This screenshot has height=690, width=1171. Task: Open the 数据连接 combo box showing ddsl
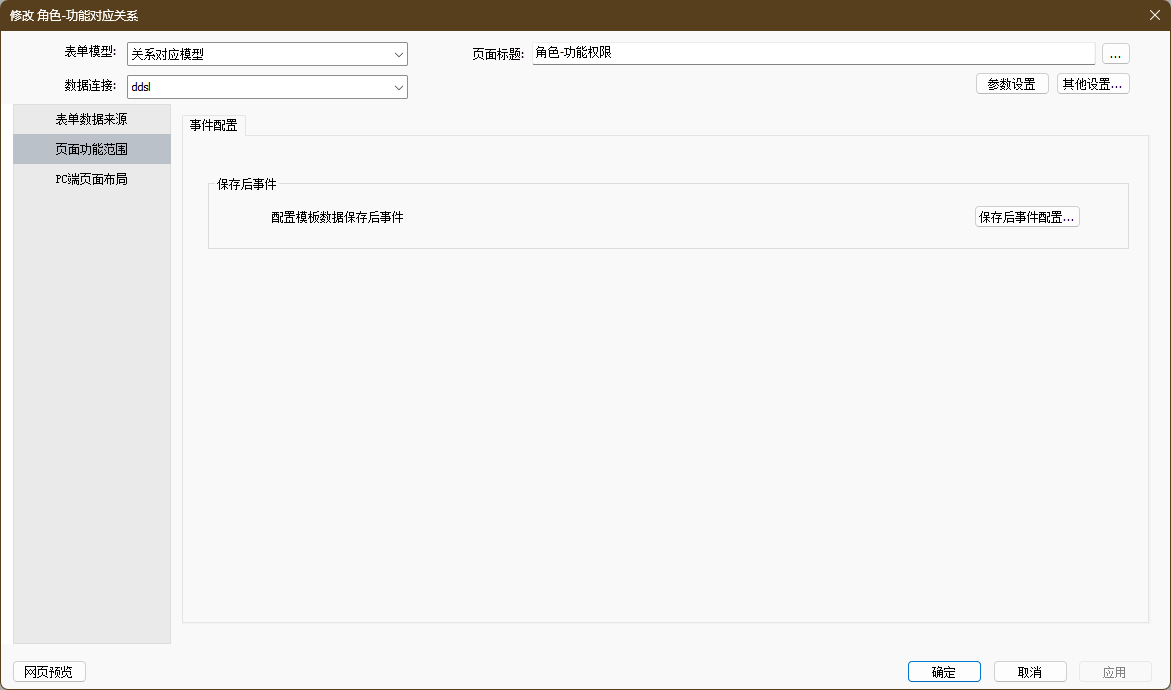tap(258, 87)
